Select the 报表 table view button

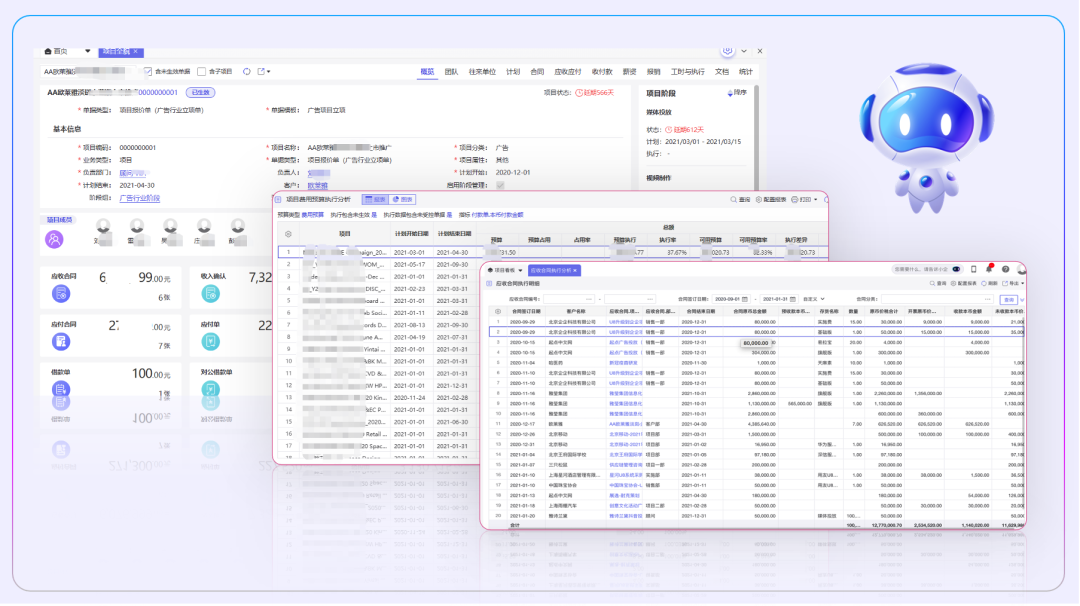click(374, 199)
